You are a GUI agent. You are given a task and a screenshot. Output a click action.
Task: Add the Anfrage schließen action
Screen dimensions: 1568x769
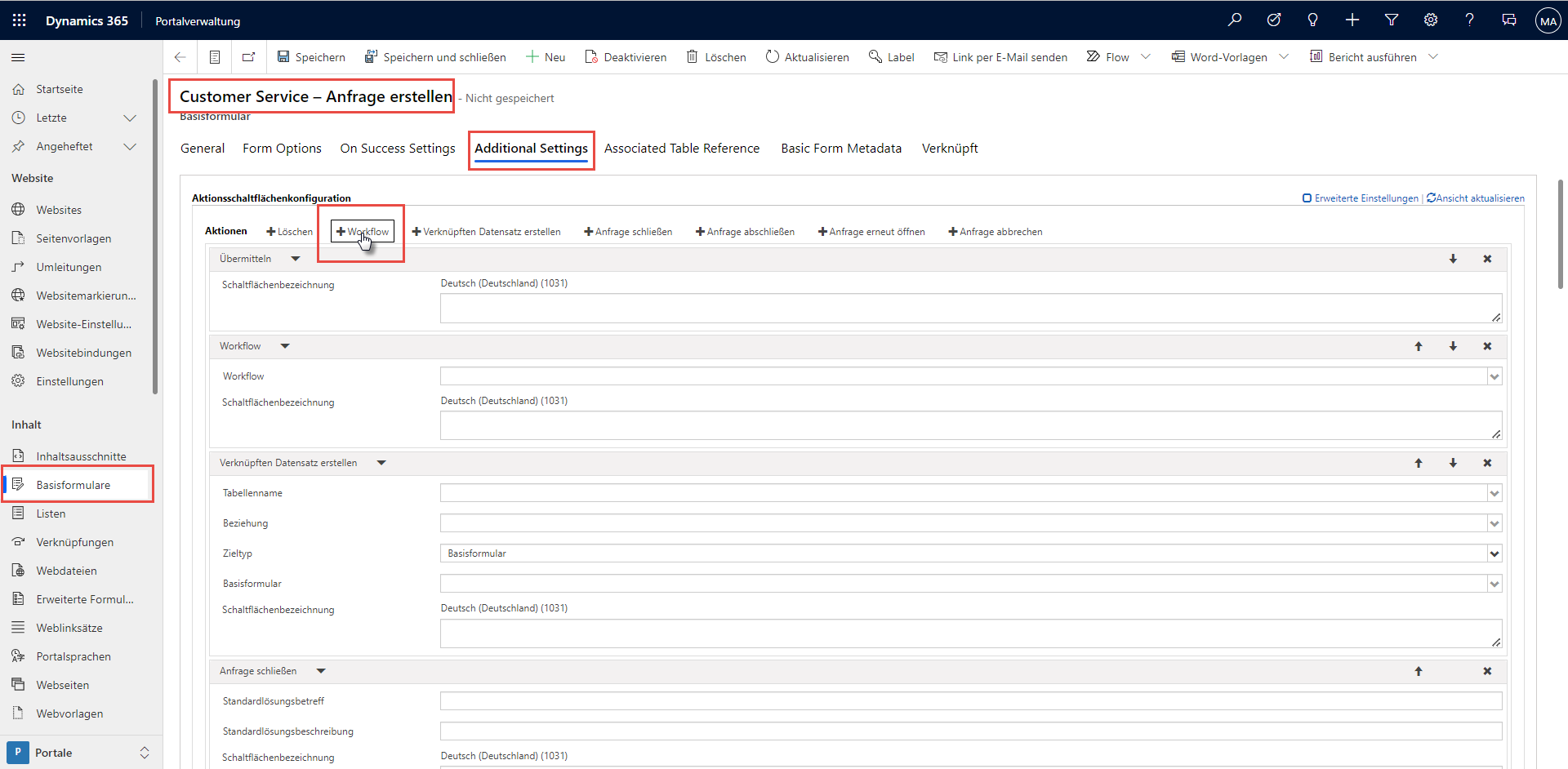pos(628,232)
